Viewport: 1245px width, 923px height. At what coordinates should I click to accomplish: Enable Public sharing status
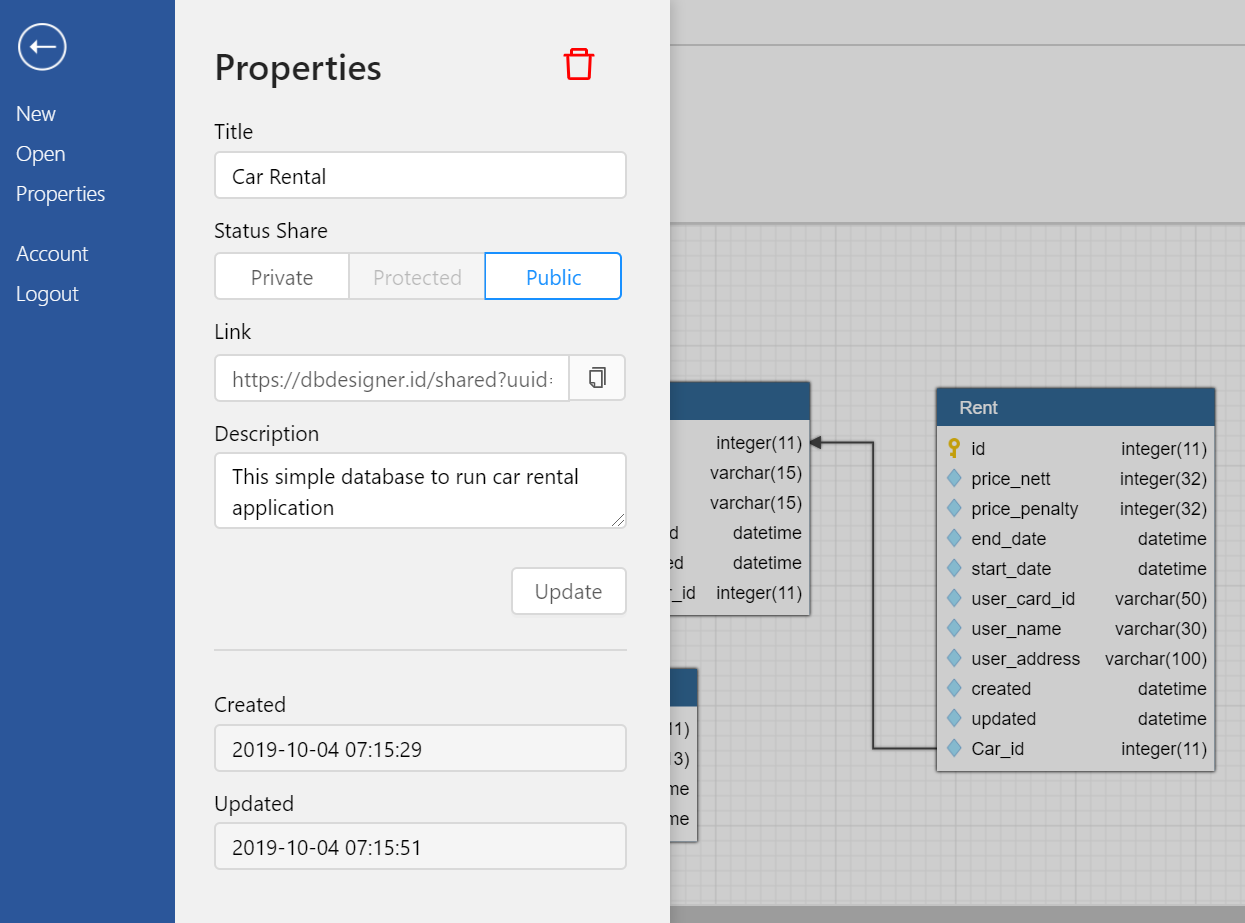(552, 276)
